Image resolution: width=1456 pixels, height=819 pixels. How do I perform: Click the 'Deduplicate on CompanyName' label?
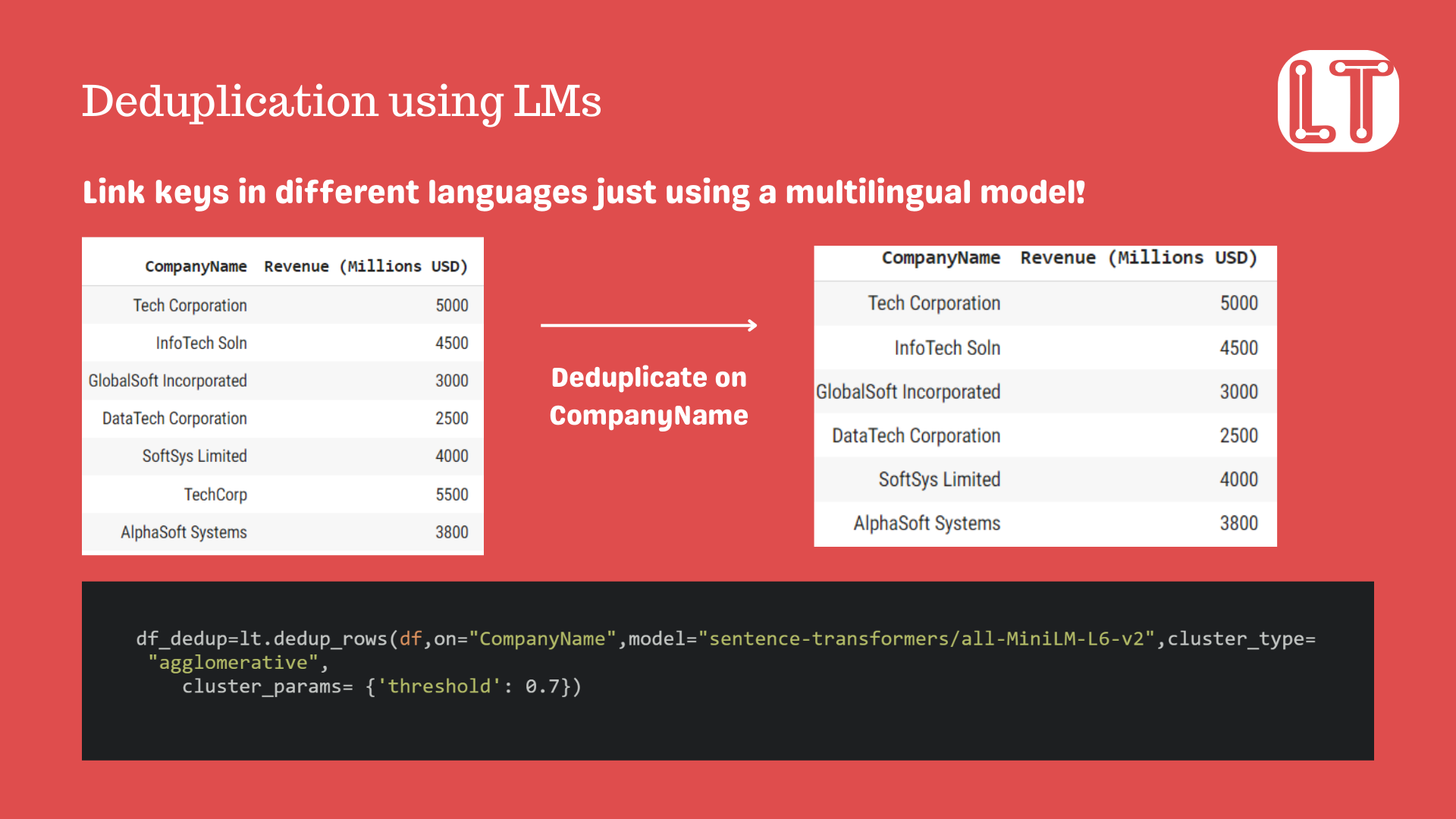[x=648, y=396]
